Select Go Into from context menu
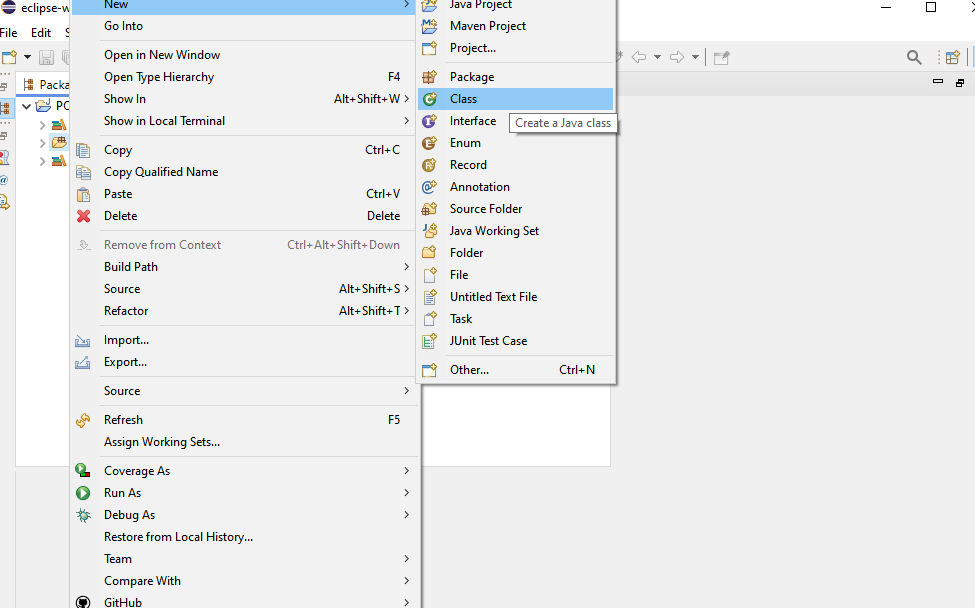The width and height of the screenshot is (975, 608). [x=245, y=26]
